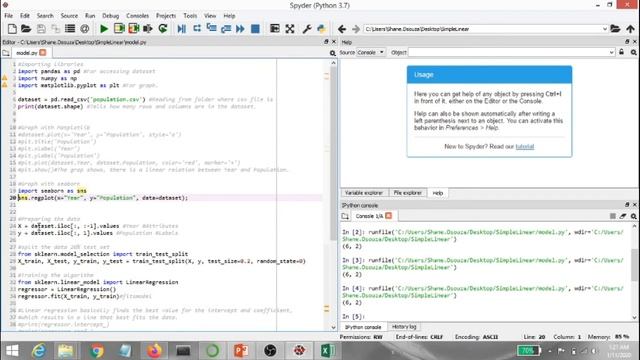Click the debug step return icon
Screen dimensions: 640x360
pos(226,29)
